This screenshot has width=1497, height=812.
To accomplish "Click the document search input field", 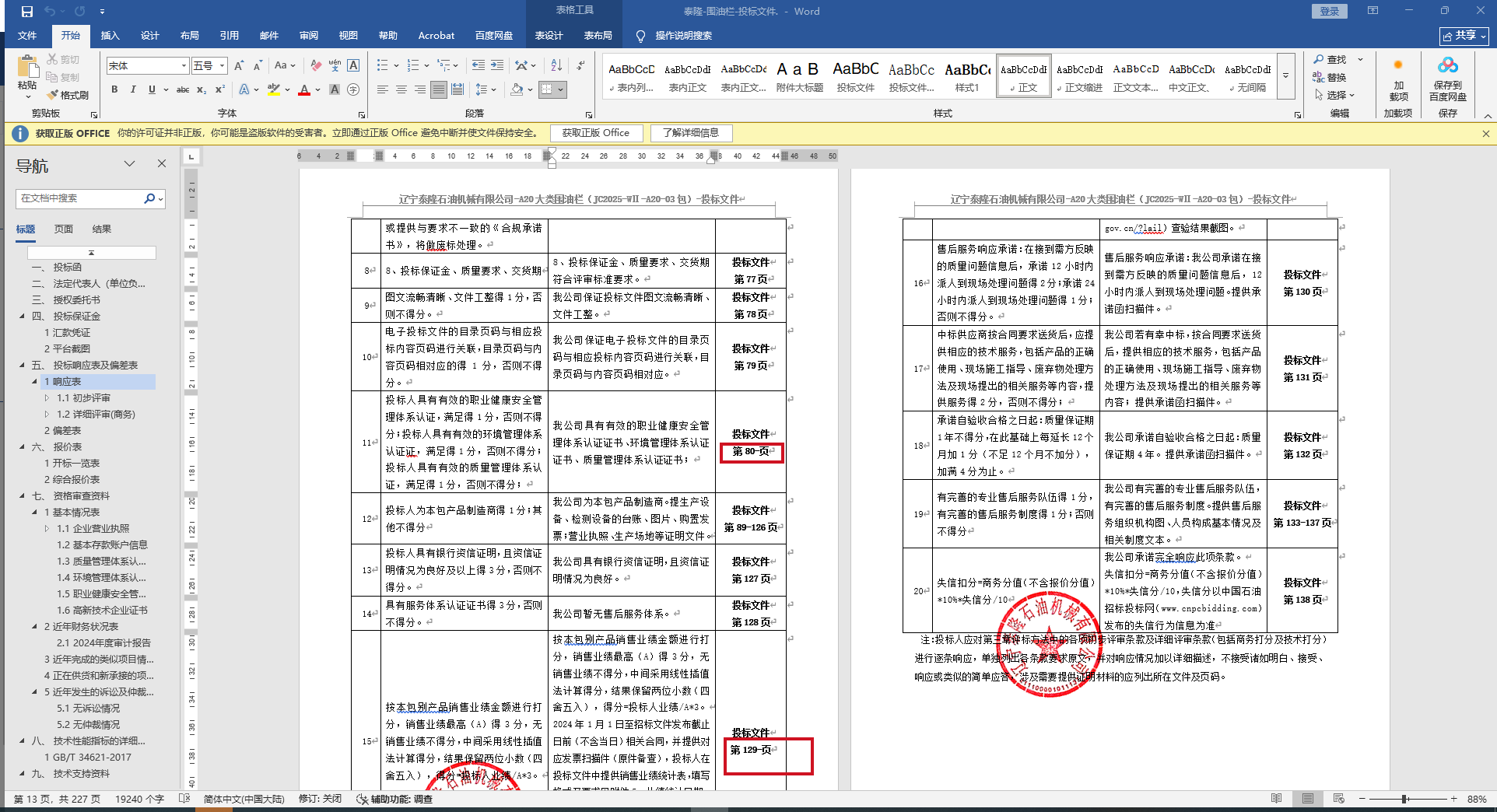I will click(x=80, y=198).
